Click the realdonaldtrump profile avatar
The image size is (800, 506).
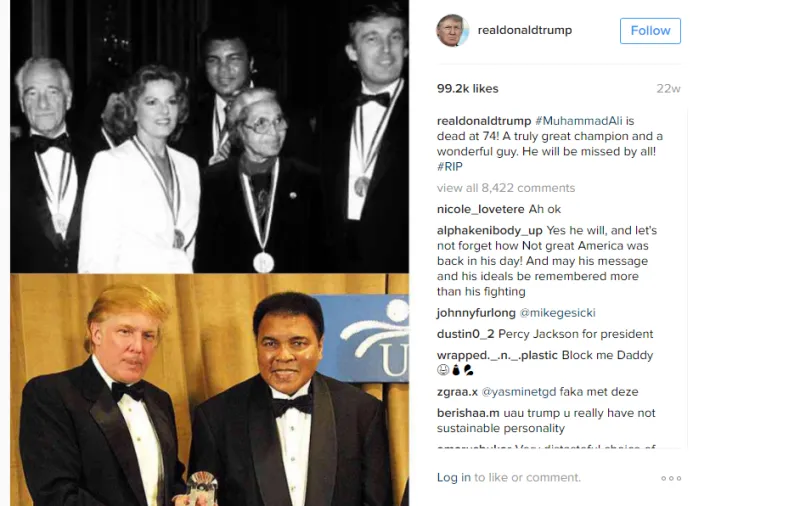[x=452, y=30]
